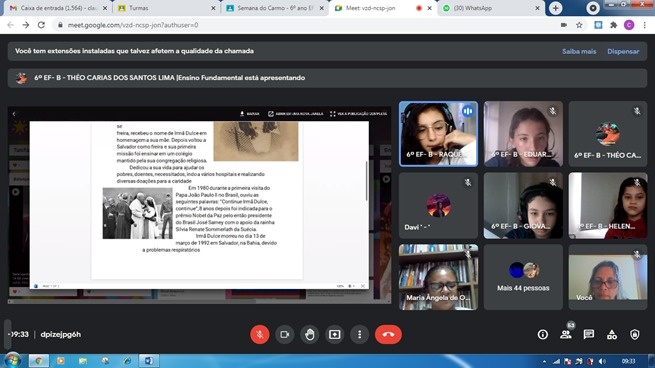Click the muted mic icon on EDUAR tile
655x368 pixels.
[552, 111]
